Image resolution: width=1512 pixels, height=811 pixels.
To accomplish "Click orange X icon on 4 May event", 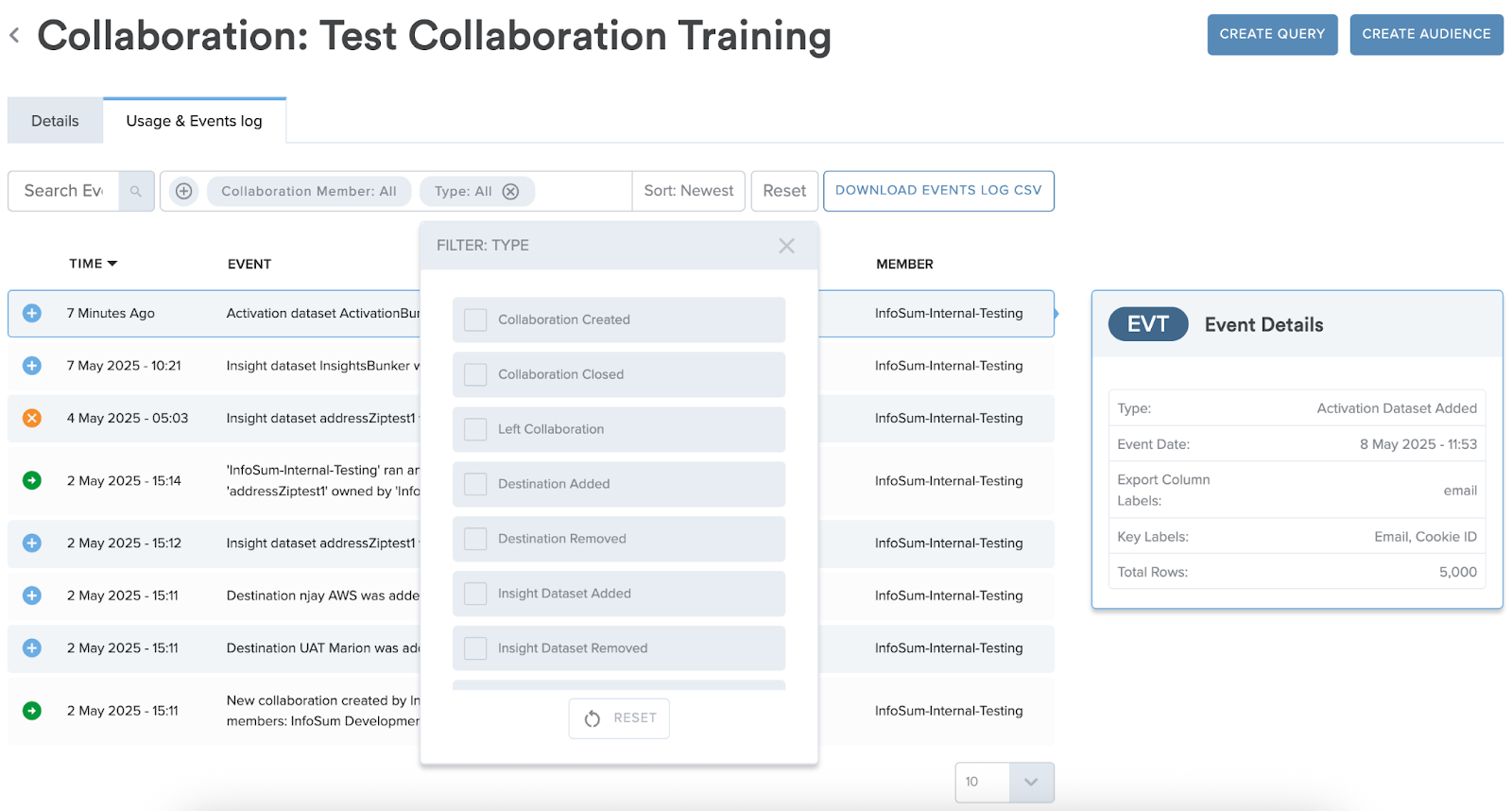I will click(32, 418).
